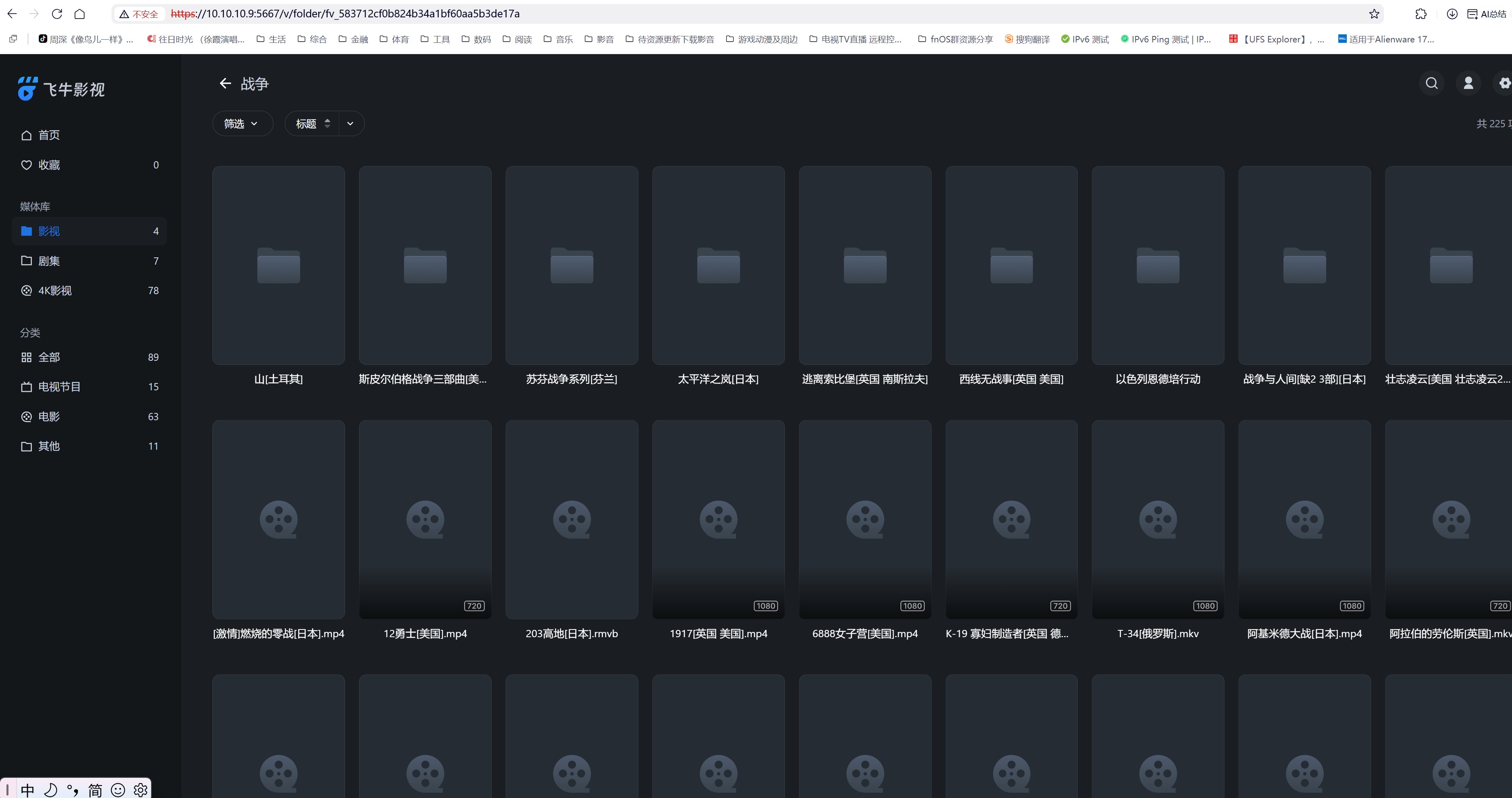Screen dimensions: 1512x798
Task: Open the 搜狗翻译 bookmark
Action: pyautogui.click(x=1027, y=39)
